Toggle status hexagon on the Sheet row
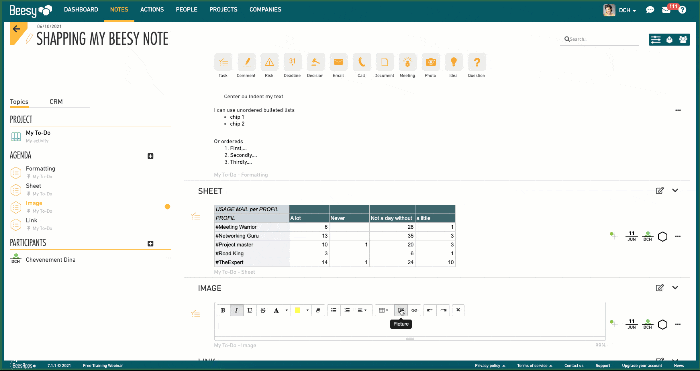700x371 pixels. point(662,237)
